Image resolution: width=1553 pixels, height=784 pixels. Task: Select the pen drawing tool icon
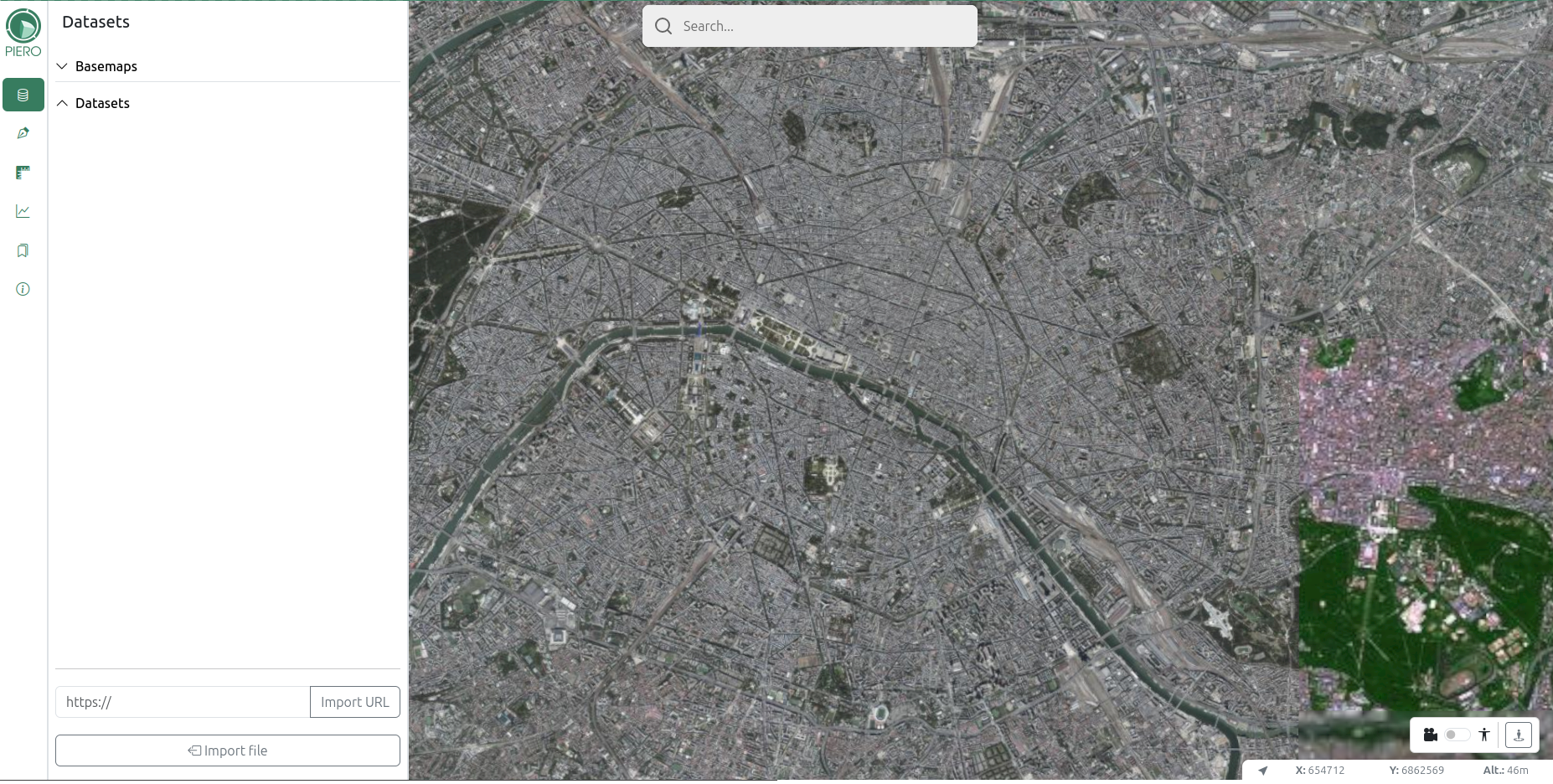pyautogui.click(x=23, y=133)
